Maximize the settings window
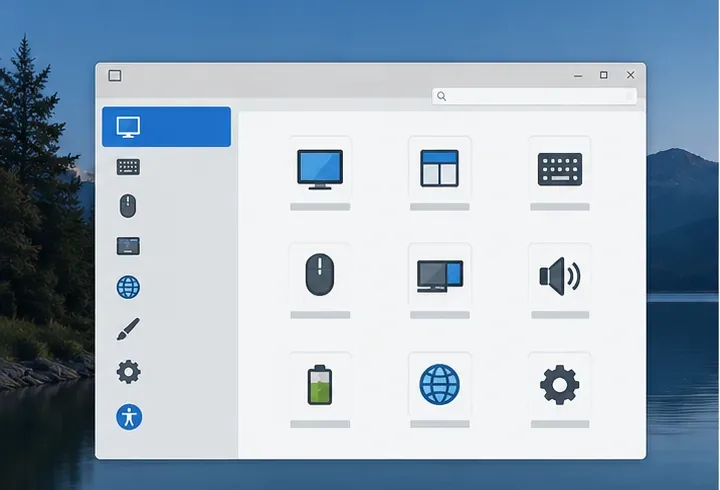This screenshot has width=720, height=490. click(x=604, y=75)
